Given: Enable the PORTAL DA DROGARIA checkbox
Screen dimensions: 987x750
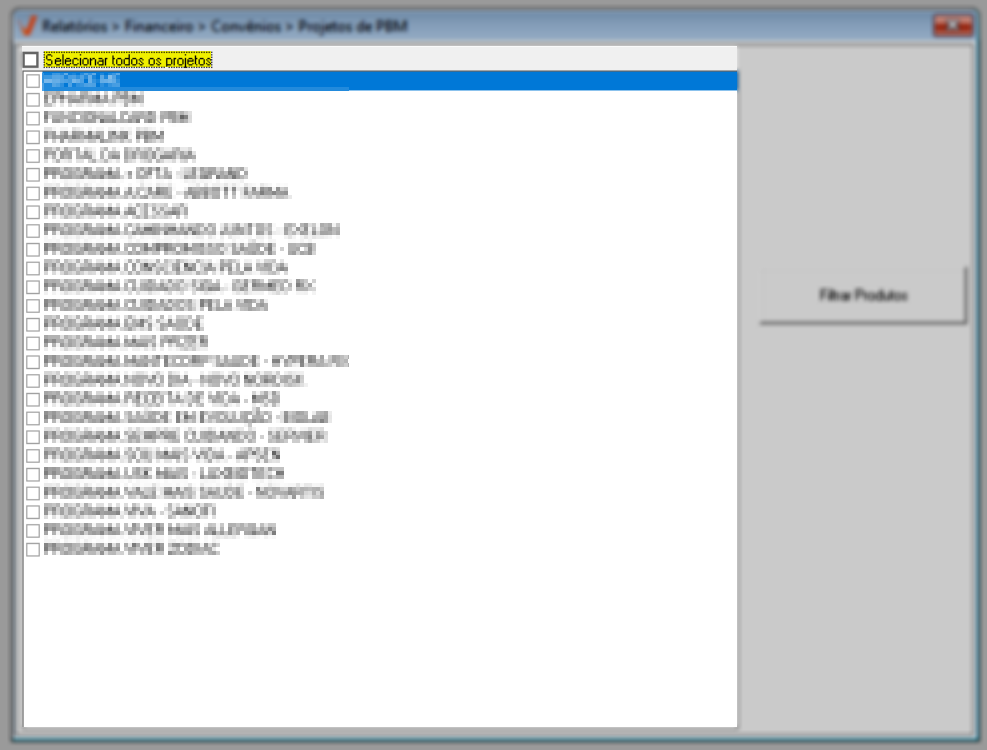Looking at the screenshot, I should coord(33,156).
